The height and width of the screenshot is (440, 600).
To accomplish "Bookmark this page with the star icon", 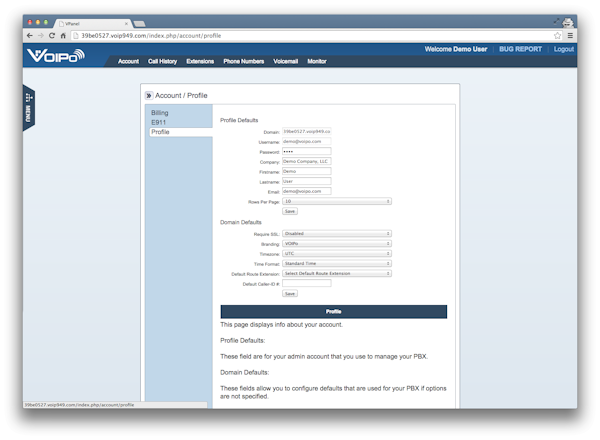I will [558, 36].
